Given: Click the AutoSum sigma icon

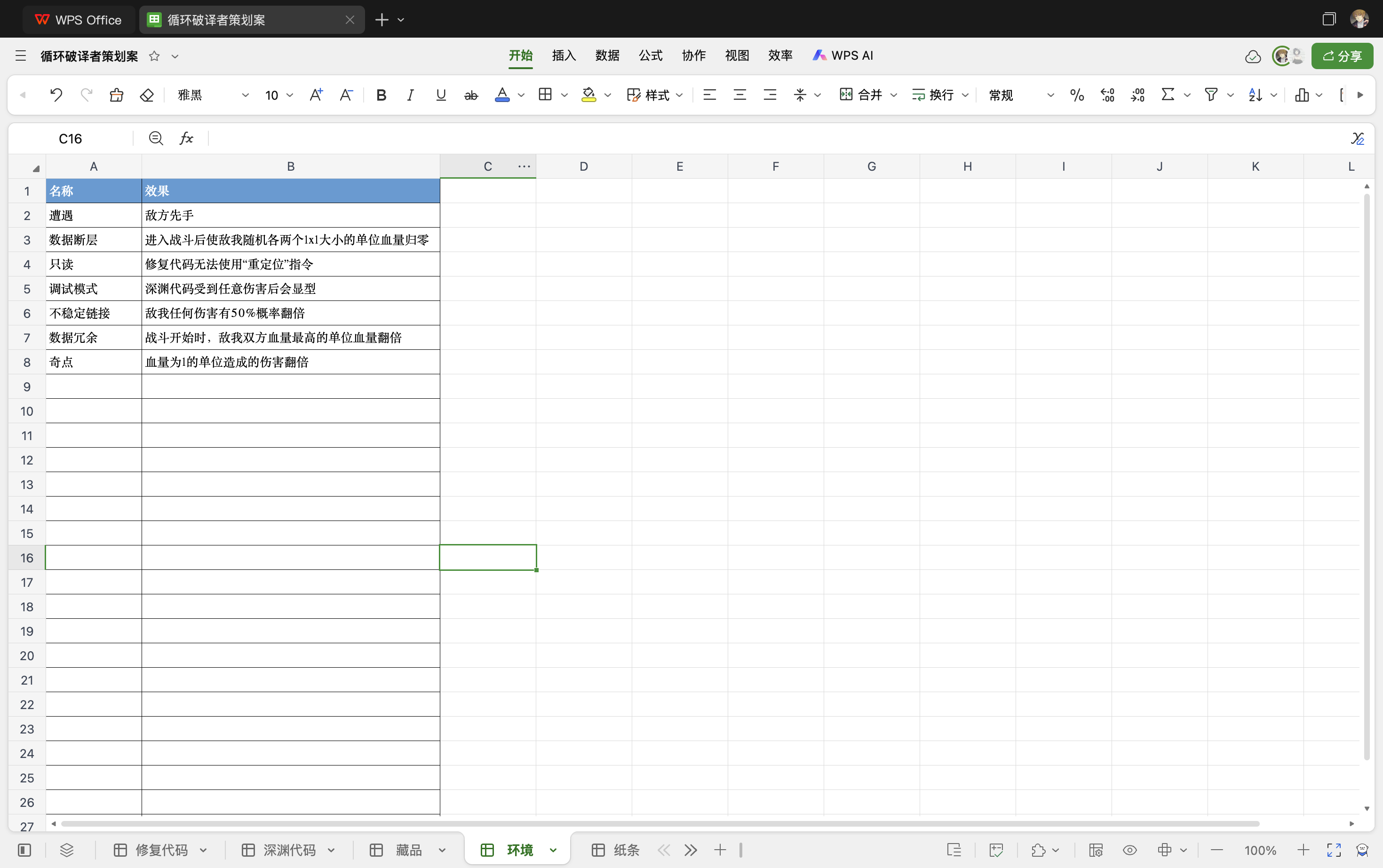Looking at the screenshot, I should (x=1168, y=95).
